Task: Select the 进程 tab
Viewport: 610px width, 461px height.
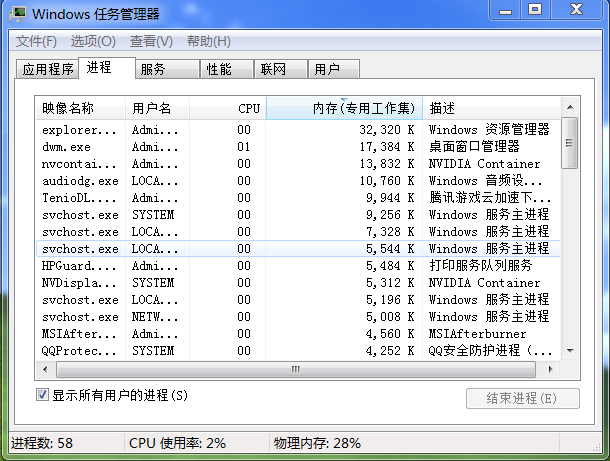Action: tap(107, 68)
